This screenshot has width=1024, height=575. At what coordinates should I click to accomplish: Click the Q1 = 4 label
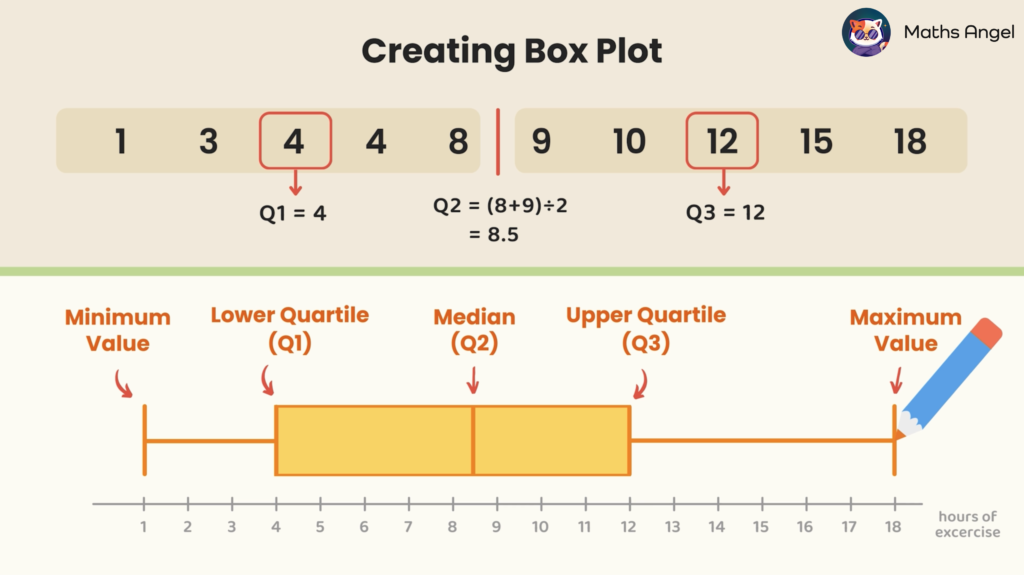[x=293, y=213]
